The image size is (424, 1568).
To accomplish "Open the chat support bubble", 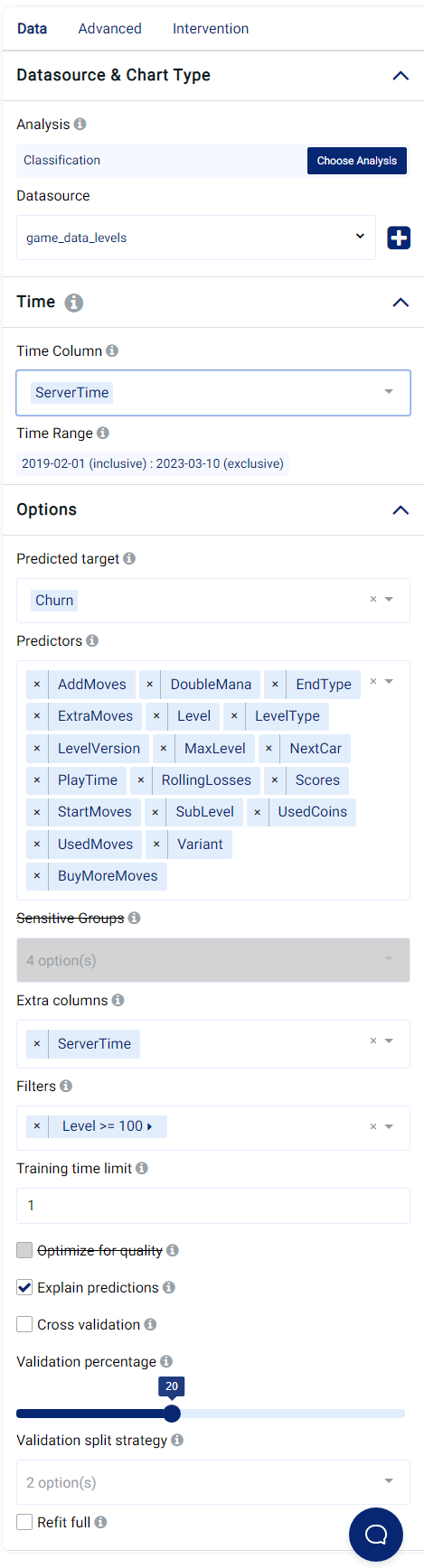I will [376, 1534].
